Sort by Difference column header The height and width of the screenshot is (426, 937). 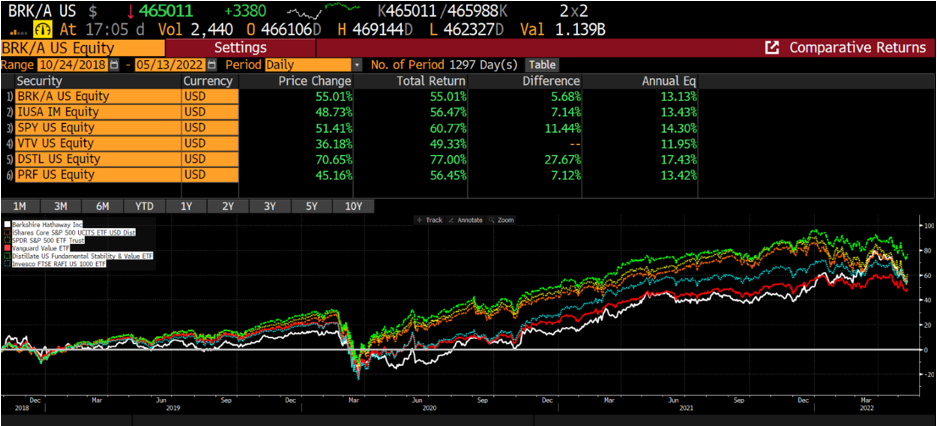[525, 81]
